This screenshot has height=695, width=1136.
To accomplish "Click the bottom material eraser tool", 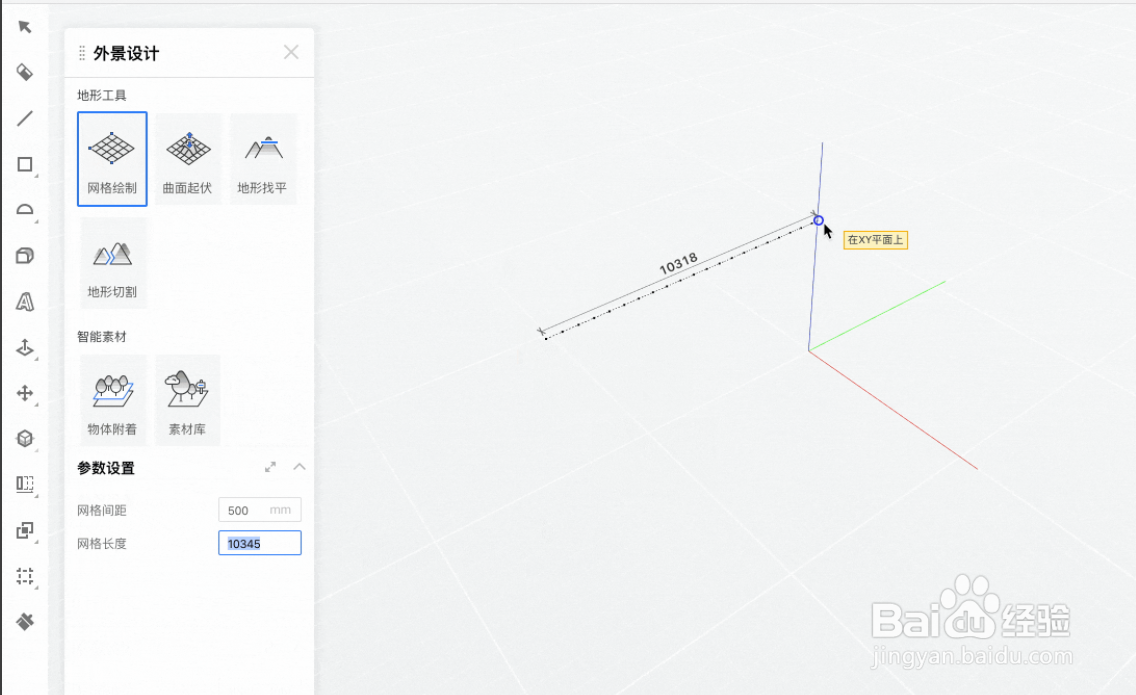I will click(25, 622).
